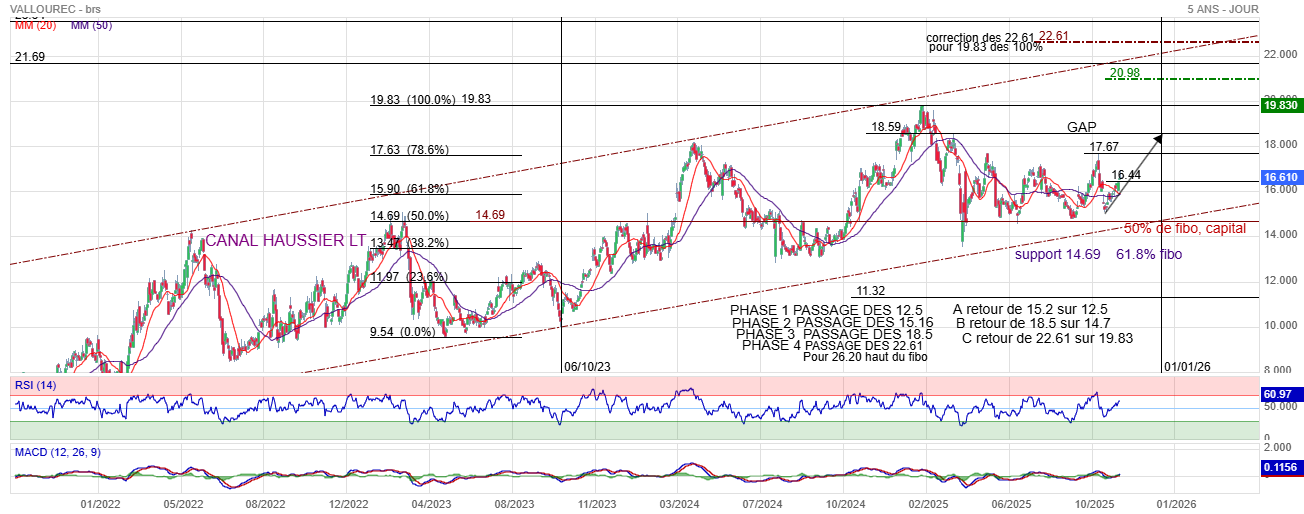Screen dimensions: 1304x514
Task: Click the '50% de fibo, capital' note
Action: [x=1185, y=229]
